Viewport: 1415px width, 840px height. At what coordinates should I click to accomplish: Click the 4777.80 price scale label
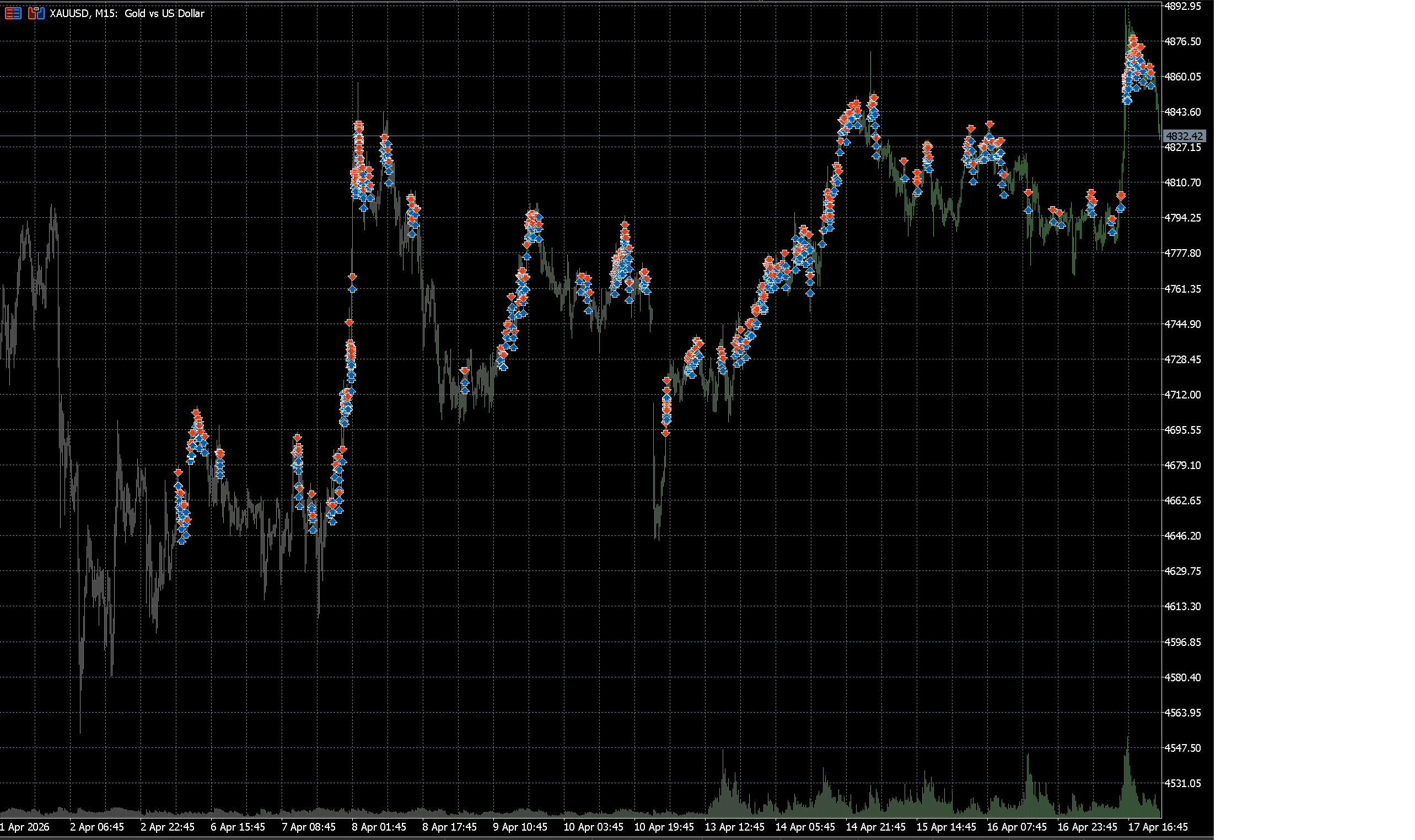[x=1182, y=253]
